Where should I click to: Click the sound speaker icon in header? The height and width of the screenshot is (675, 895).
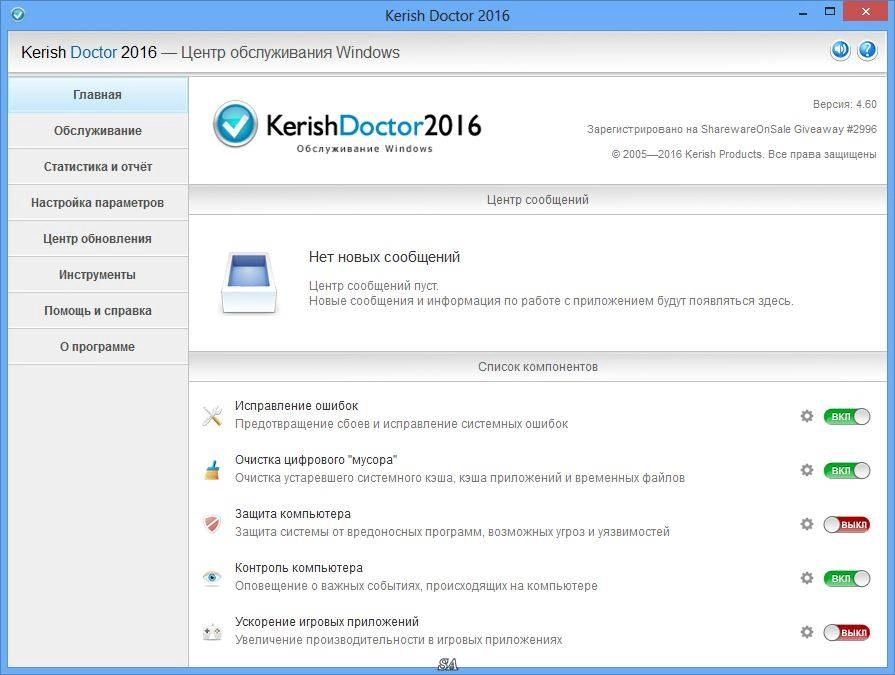click(840, 50)
